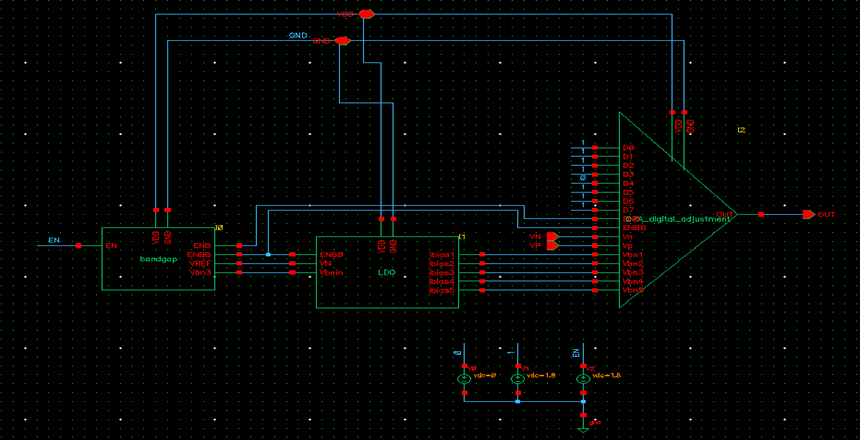860x440 pixels.
Task: Select the blue GND net label
Action: 298,35
